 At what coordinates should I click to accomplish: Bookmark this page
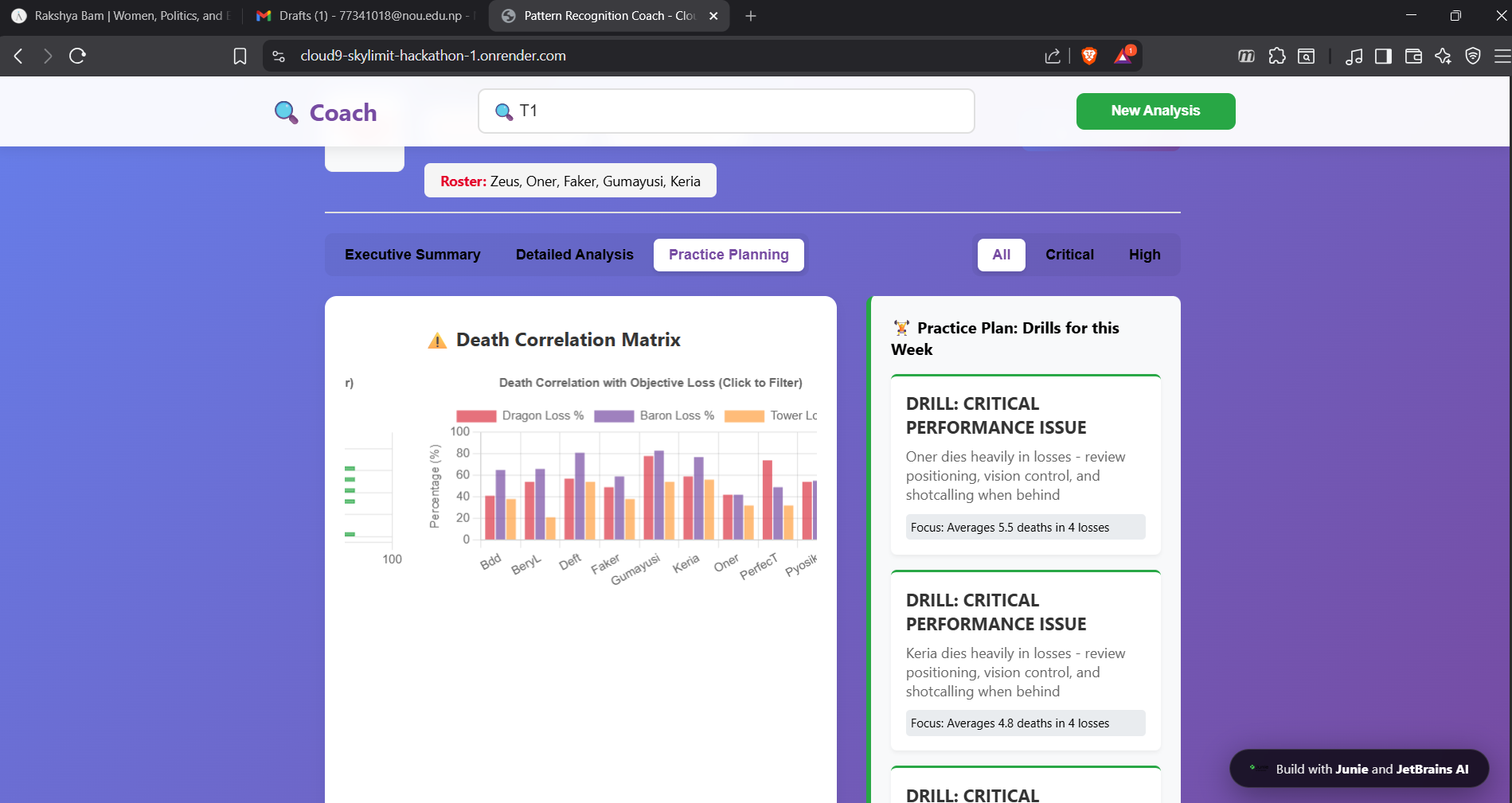point(240,56)
